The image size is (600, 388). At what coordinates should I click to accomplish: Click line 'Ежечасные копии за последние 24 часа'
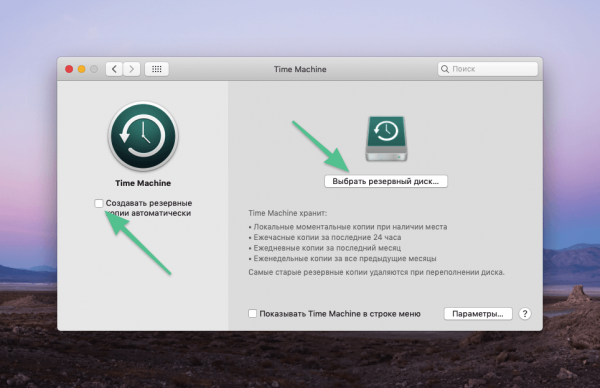tap(327, 237)
